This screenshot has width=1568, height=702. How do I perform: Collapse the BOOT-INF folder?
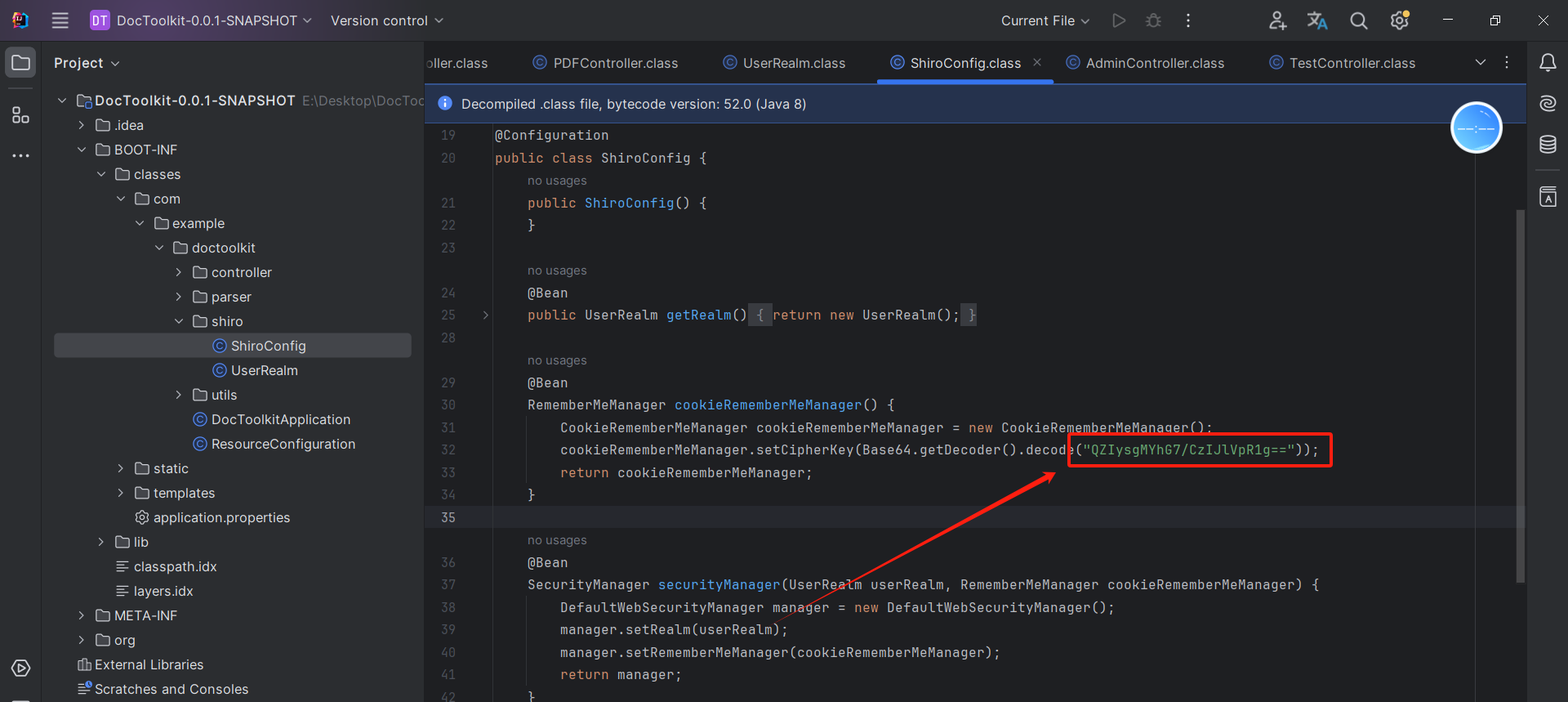(x=82, y=150)
